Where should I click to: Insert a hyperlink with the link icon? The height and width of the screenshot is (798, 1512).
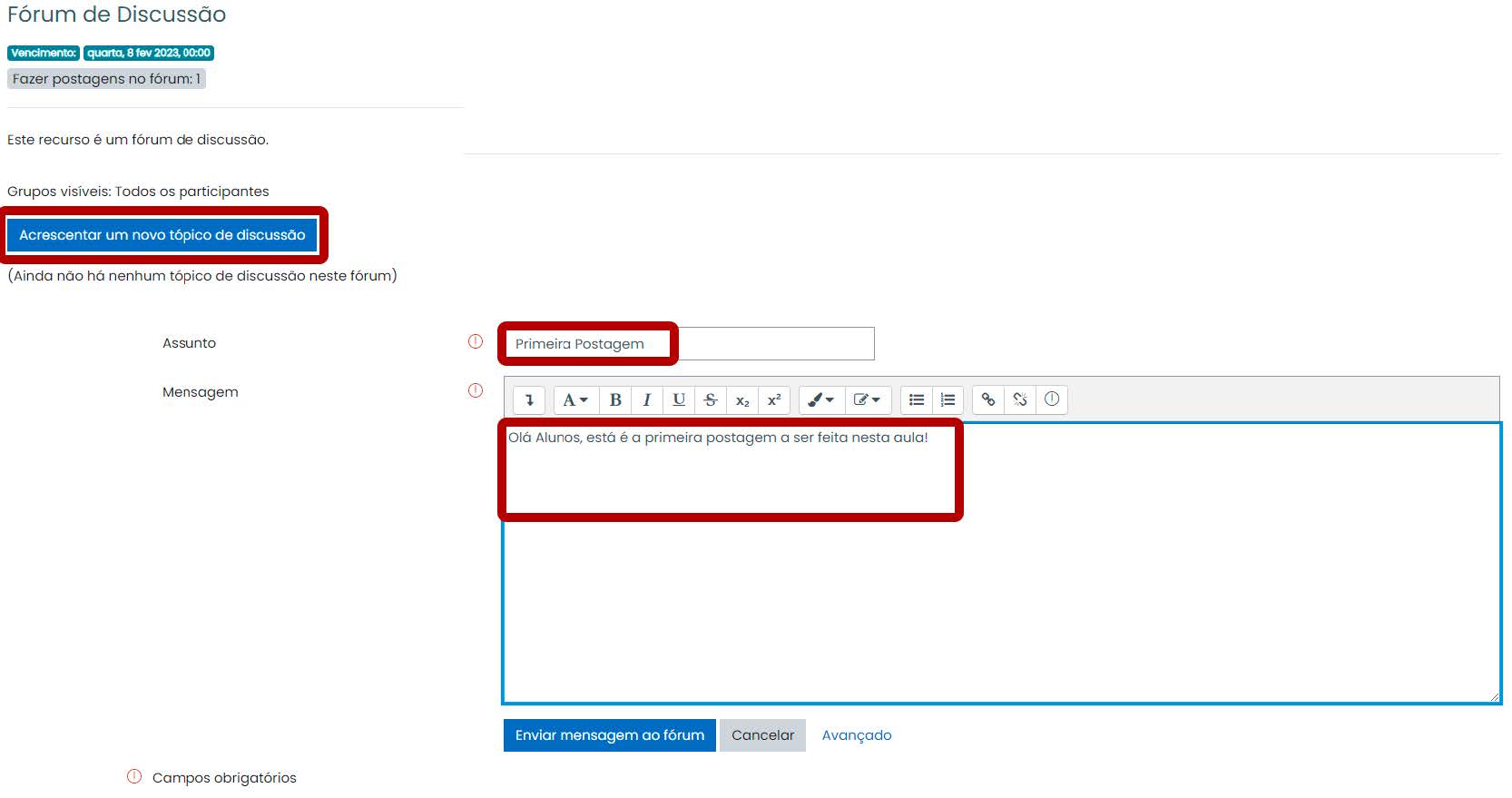(x=988, y=399)
